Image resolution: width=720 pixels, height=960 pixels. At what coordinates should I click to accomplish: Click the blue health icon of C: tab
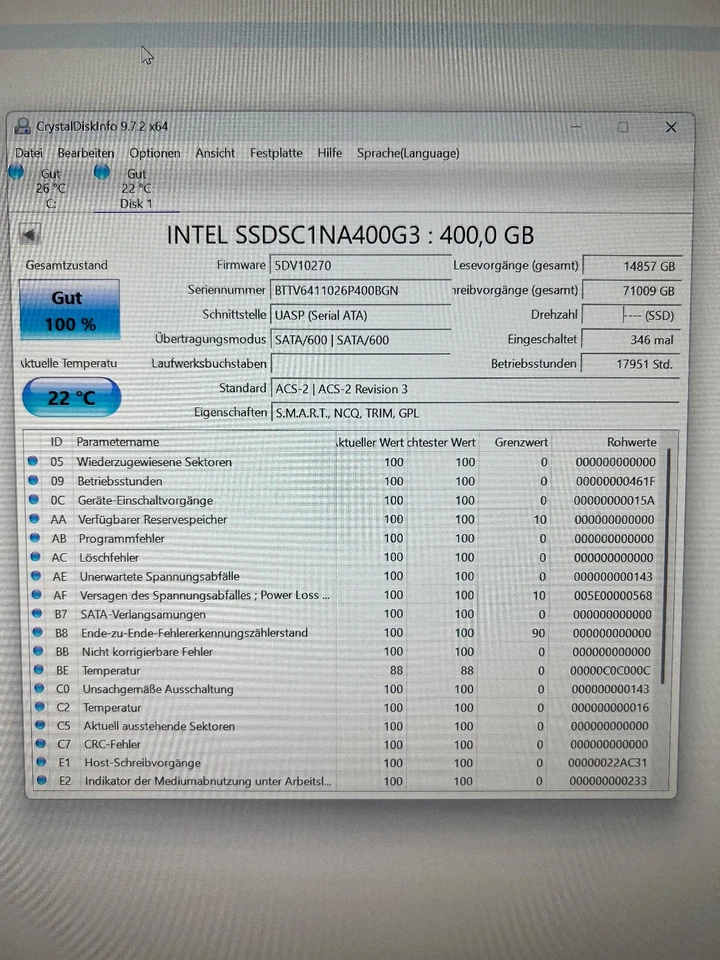click(17, 173)
